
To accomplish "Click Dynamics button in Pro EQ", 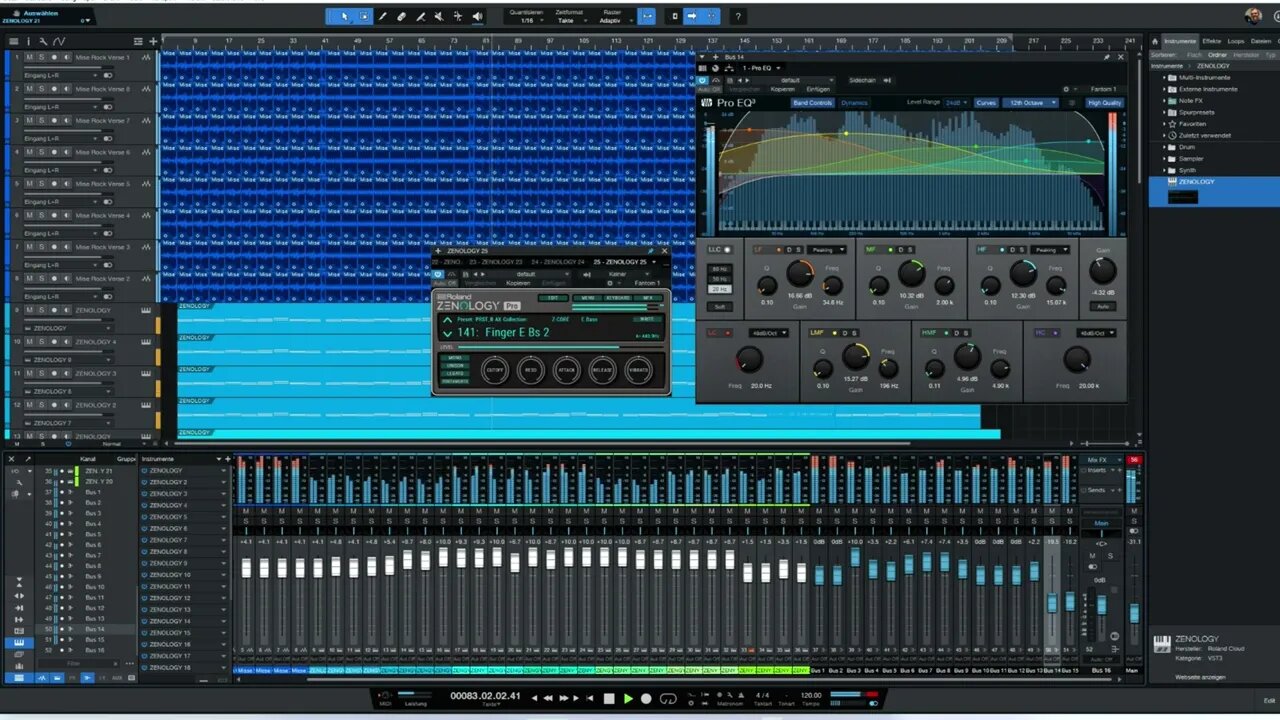I will click(x=854, y=103).
